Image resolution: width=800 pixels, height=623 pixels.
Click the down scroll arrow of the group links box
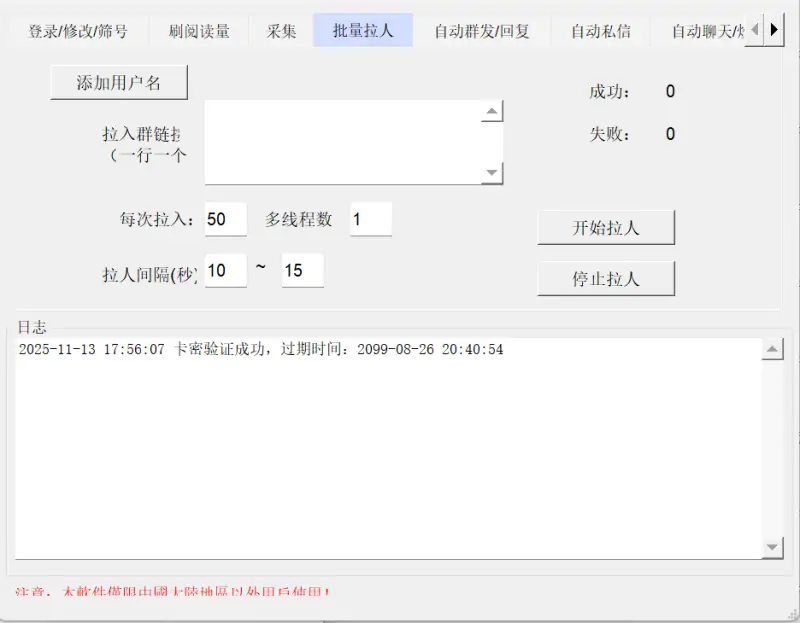491,174
